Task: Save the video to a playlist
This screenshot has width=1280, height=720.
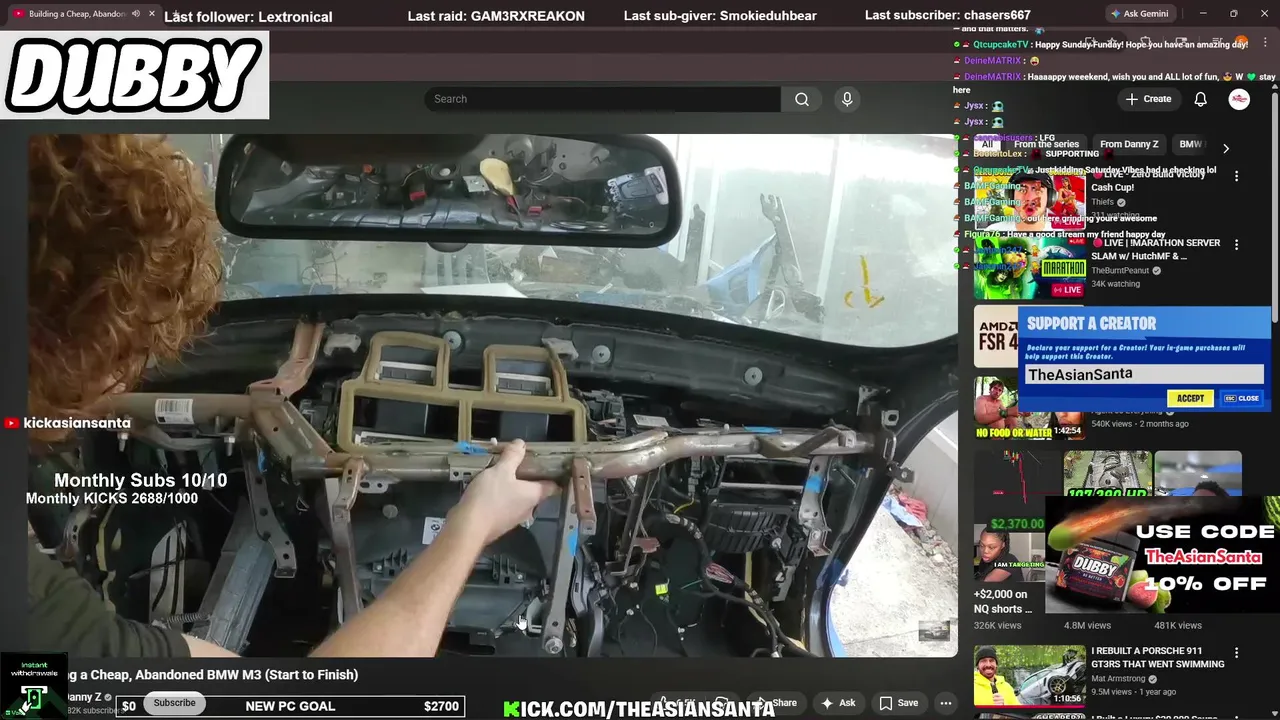Action: (898, 703)
